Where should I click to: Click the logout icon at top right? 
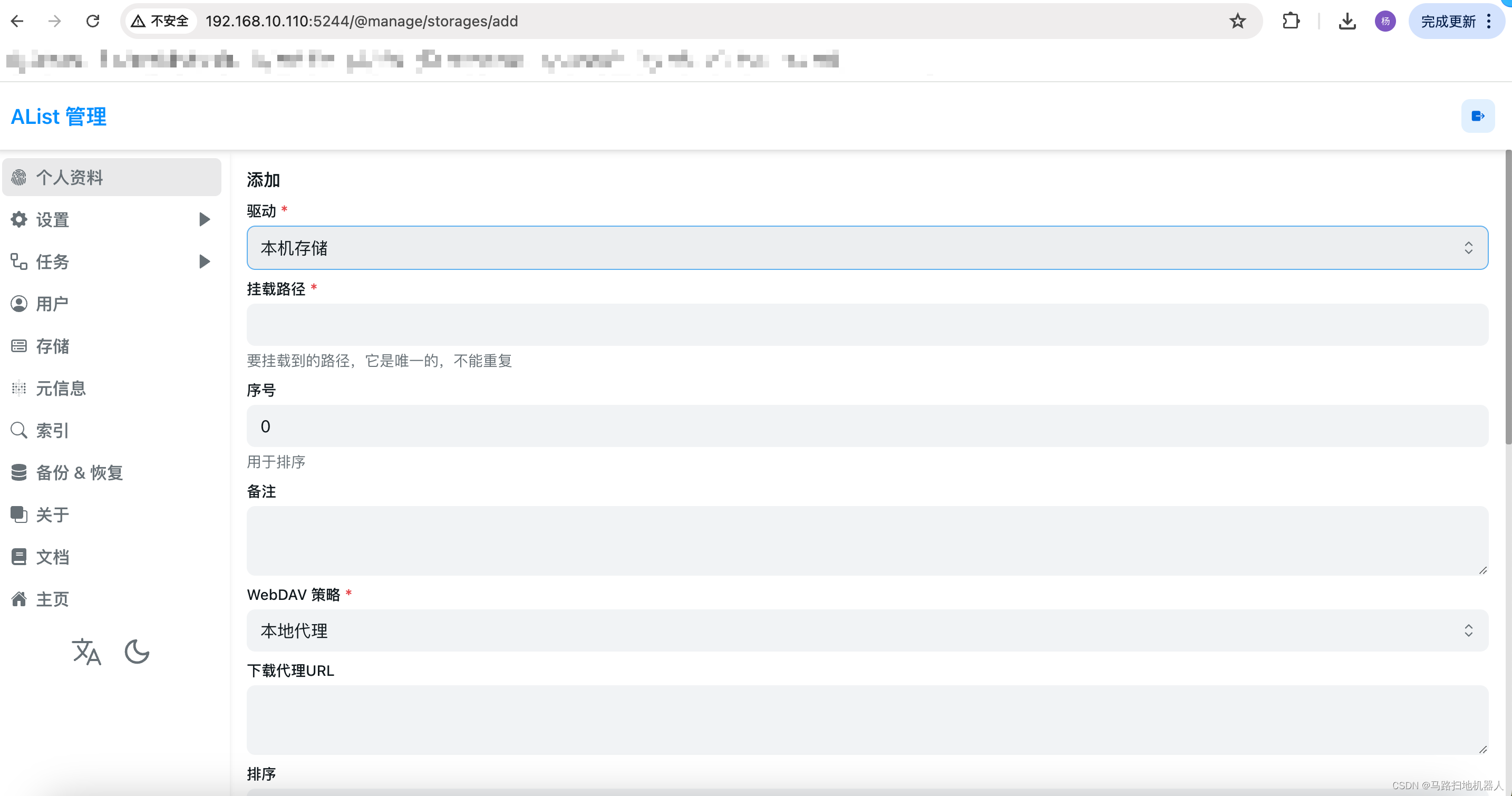(1477, 116)
